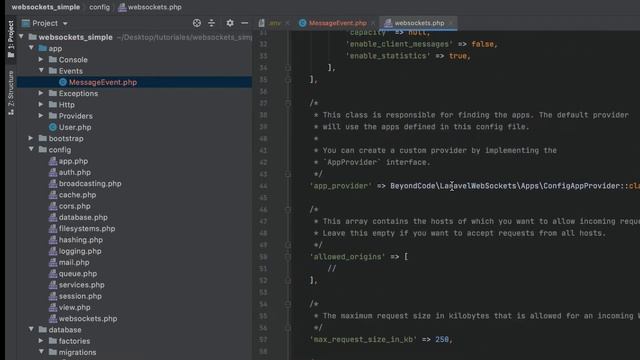This screenshot has width=640, height=360.
Task: Open hashing.php in config folder
Action: pos(81,240)
